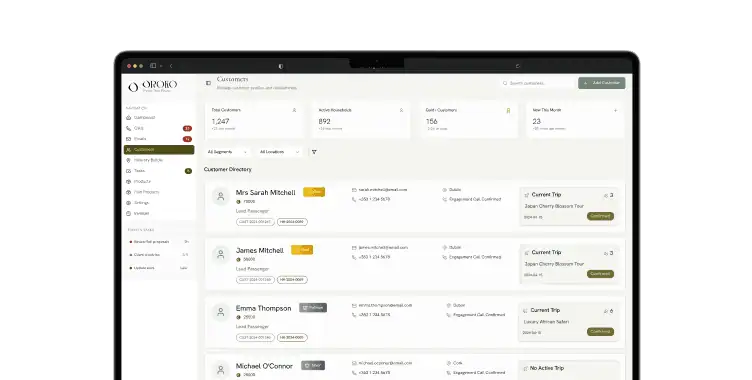This screenshot has height=380, width=752.
Task: Open Michael O'Connor's name
Action: (264, 366)
